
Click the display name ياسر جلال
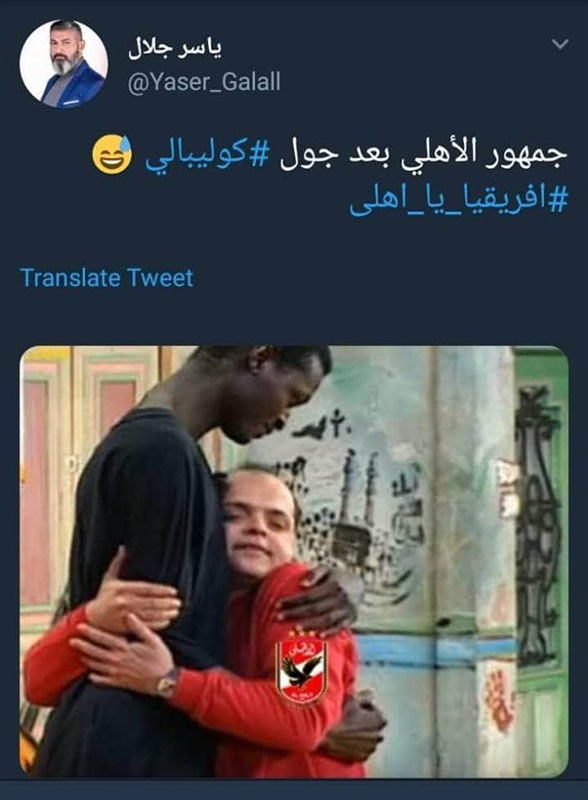[175, 49]
